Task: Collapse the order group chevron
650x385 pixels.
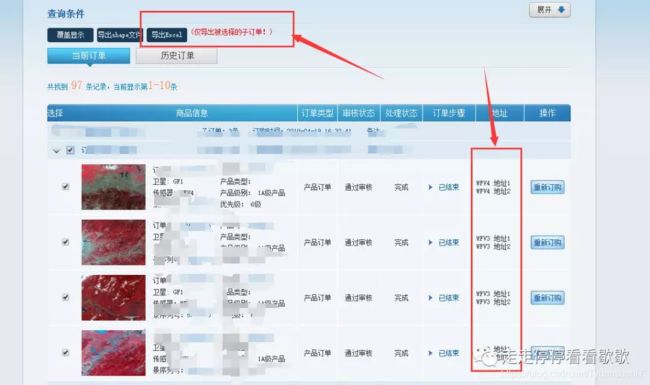Action: point(57,151)
